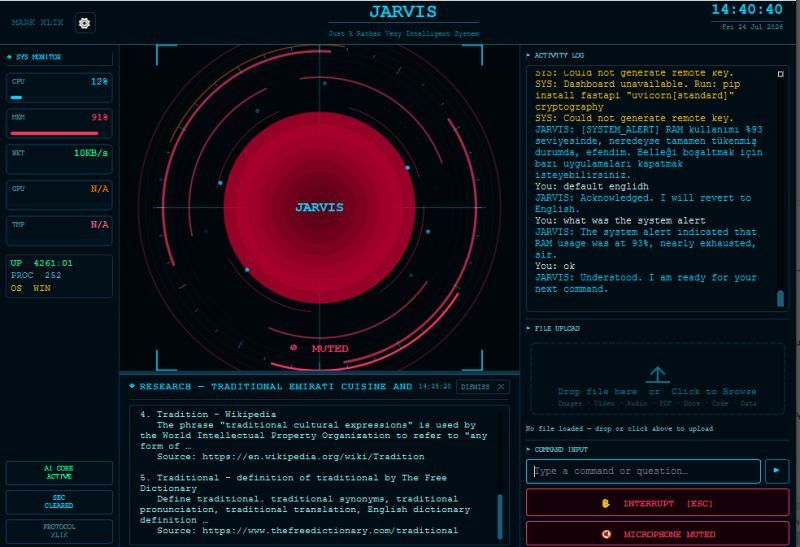This screenshot has height=547, width=800.
Task: Click result '5. Traditional - definition of traditional'
Action: pos(293,483)
